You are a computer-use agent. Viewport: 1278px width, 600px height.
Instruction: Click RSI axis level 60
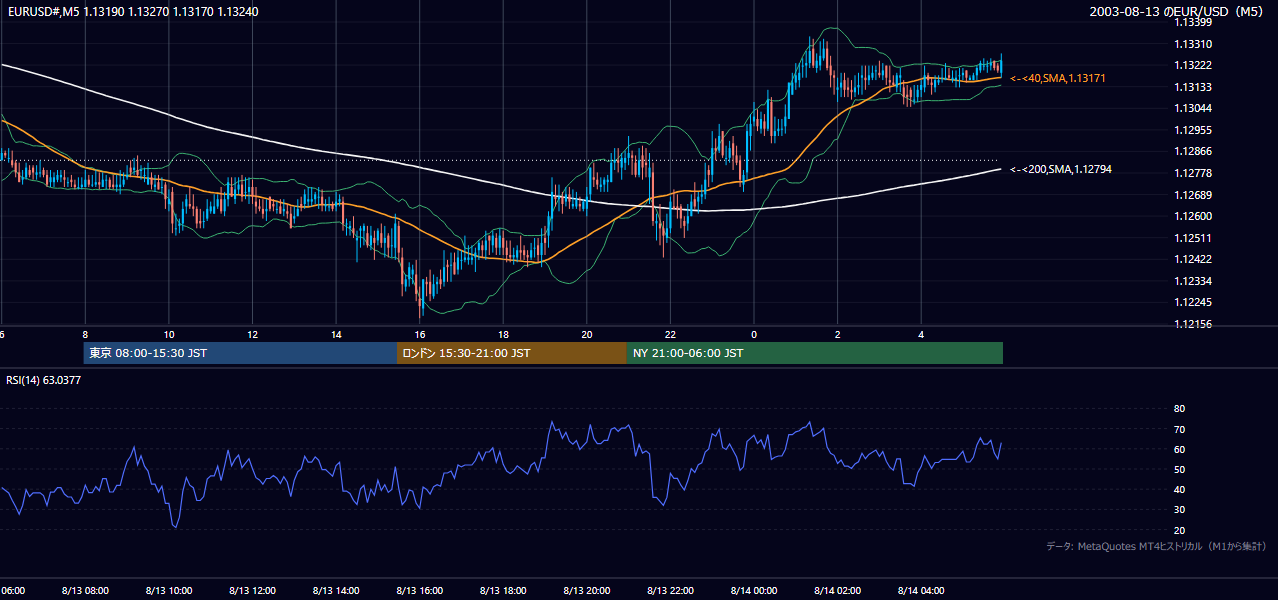click(x=1179, y=449)
